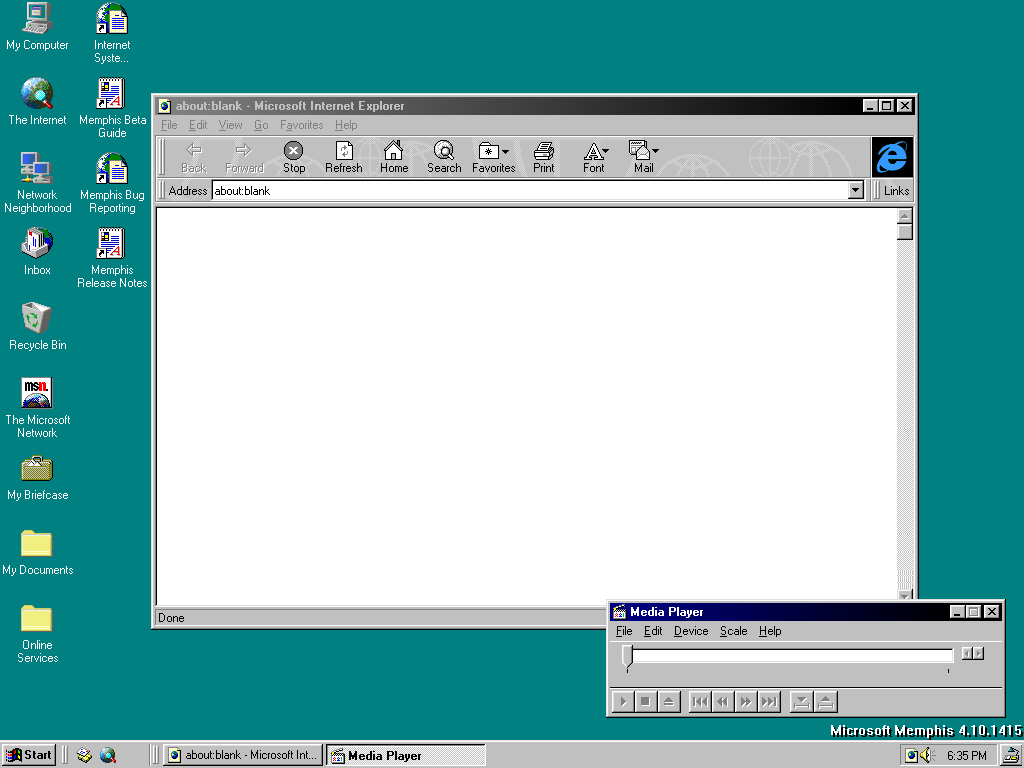Click inside the Address field showing about:blank
Viewport: 1024px width, 768px height.
tap(528, 191)
